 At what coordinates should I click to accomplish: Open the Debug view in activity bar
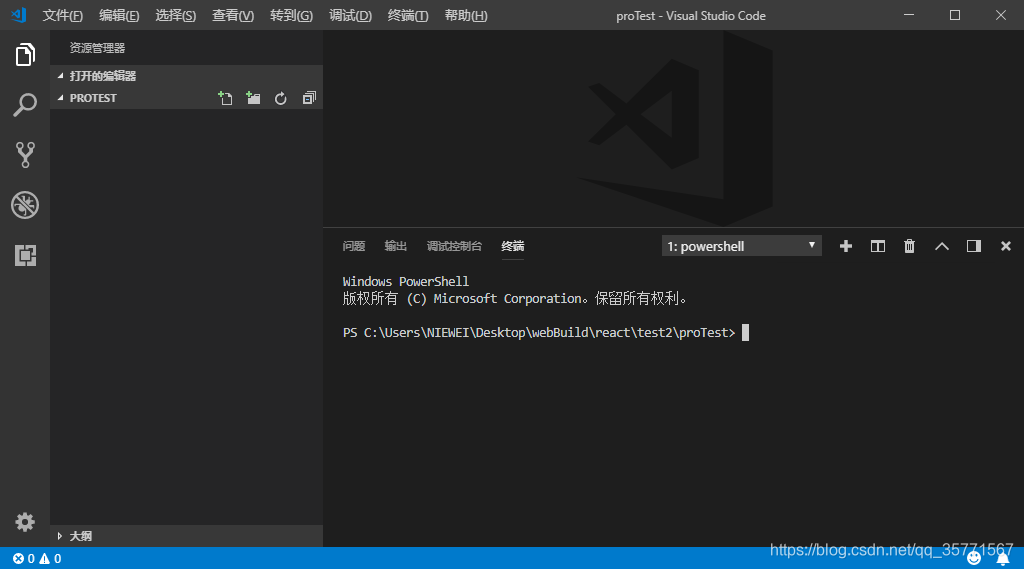[x=25, y=205]
